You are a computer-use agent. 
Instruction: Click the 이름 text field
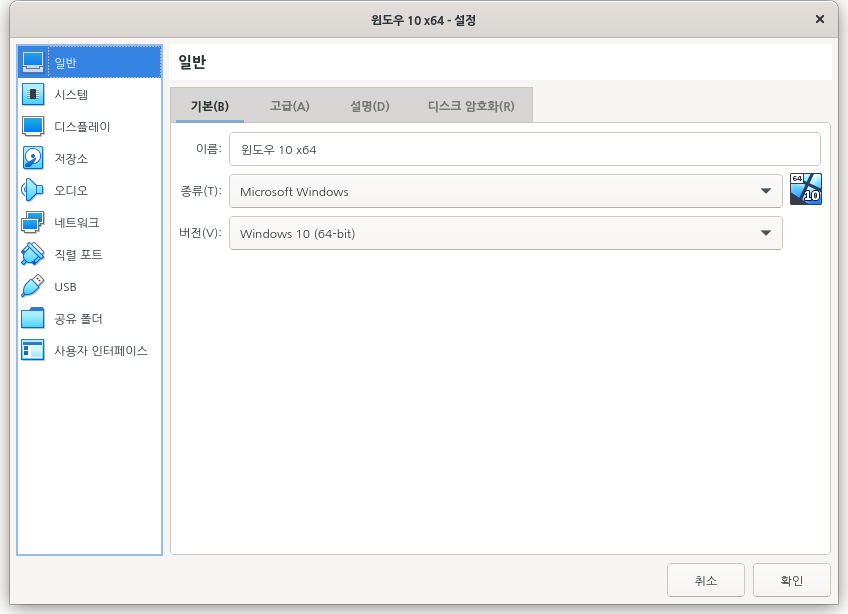tap(525, 149)
